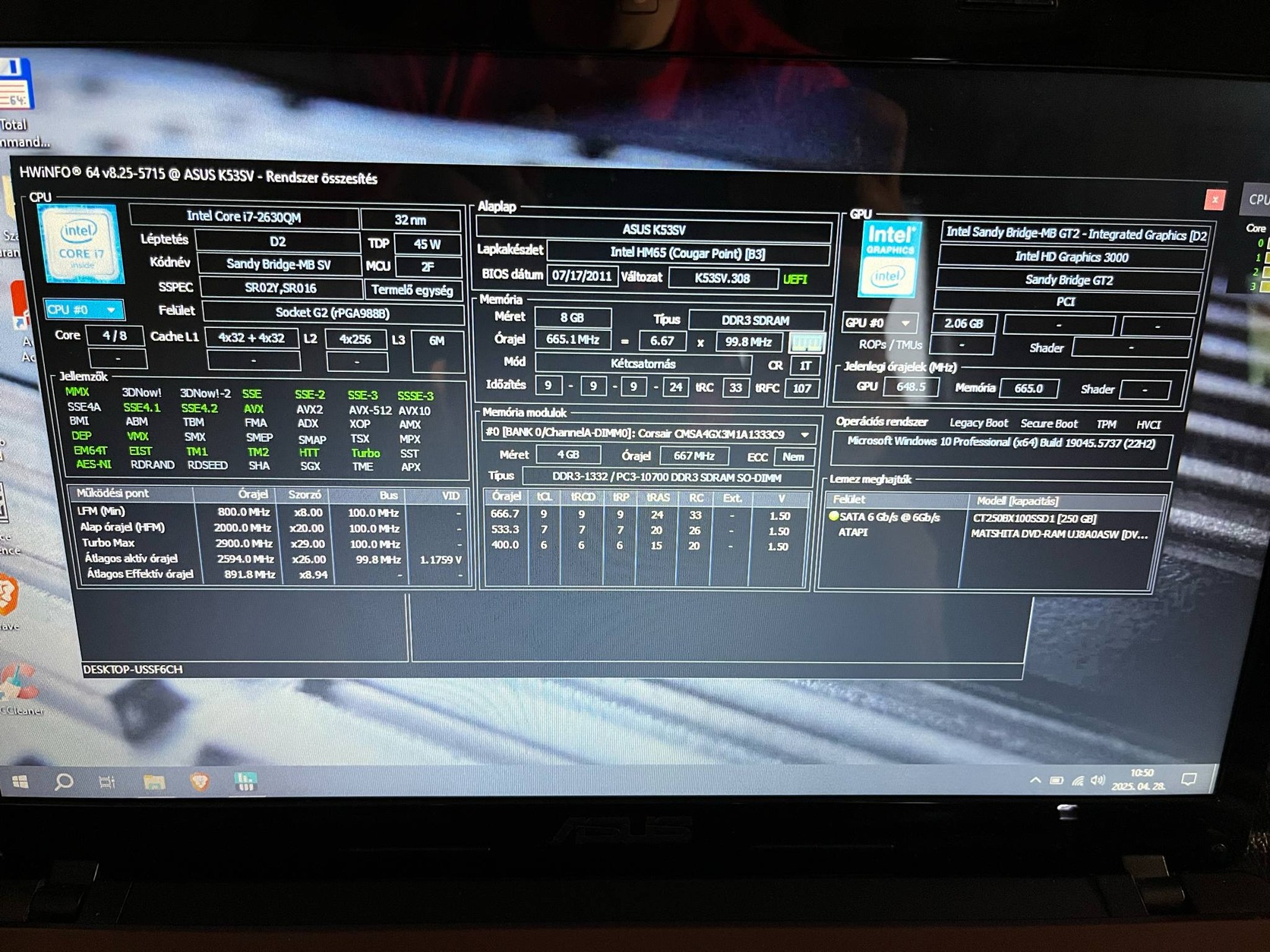
Task: Open the notification center icon
Action: 1189,779
